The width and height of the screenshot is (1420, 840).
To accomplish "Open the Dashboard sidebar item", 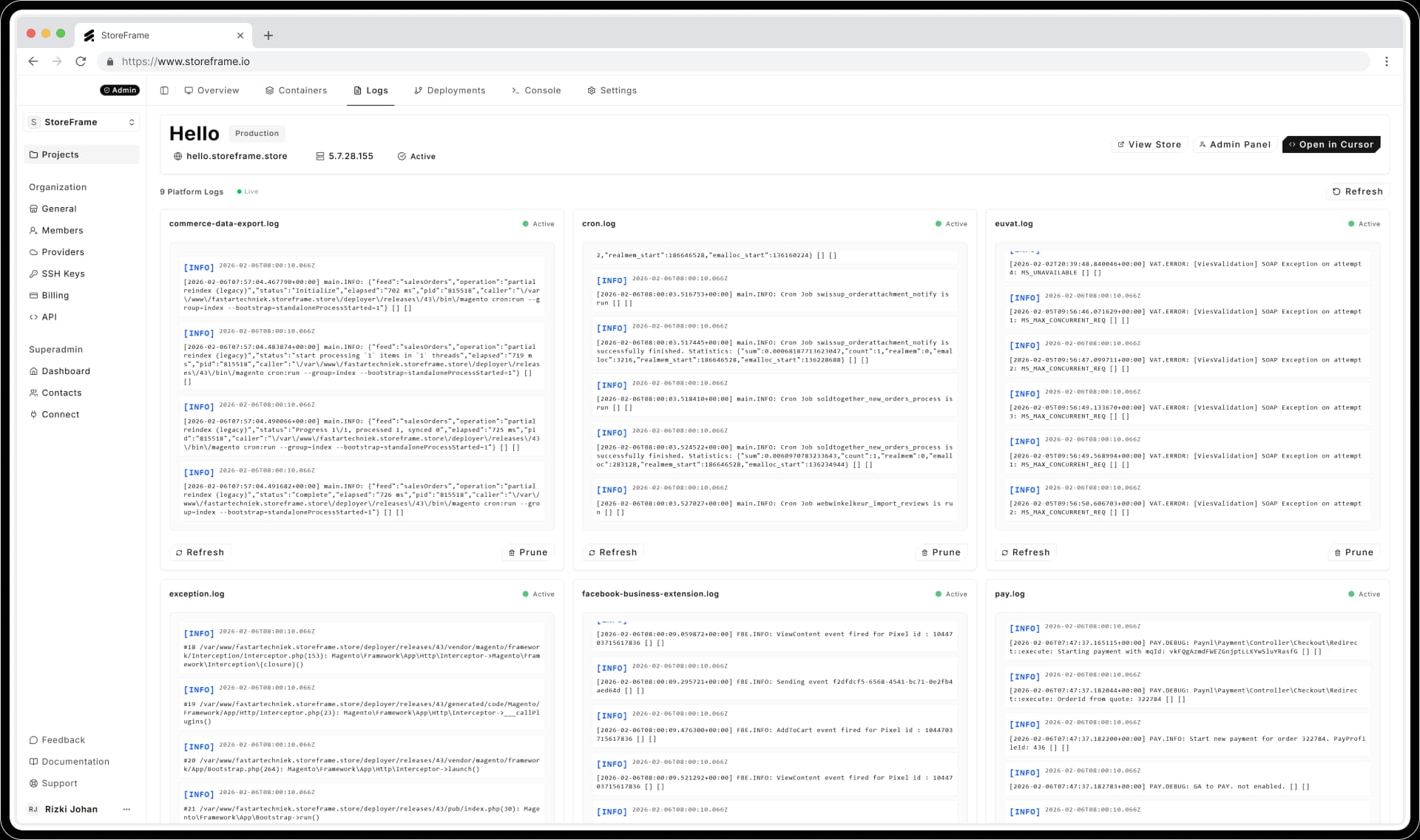I will pyautogui.click(x=65, y=371).
